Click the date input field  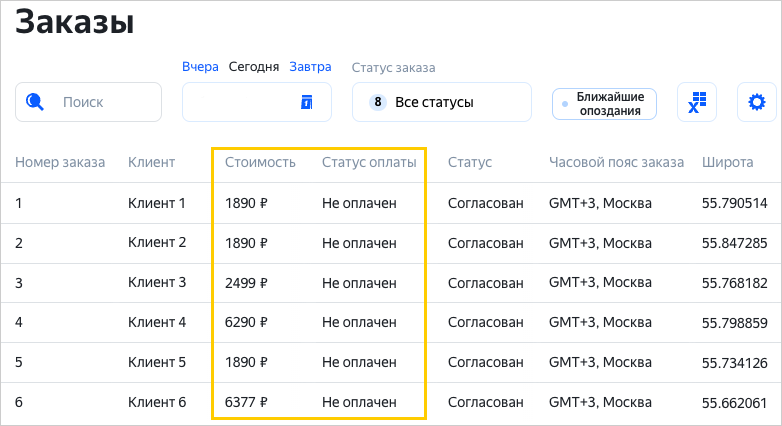click(240, 102)
